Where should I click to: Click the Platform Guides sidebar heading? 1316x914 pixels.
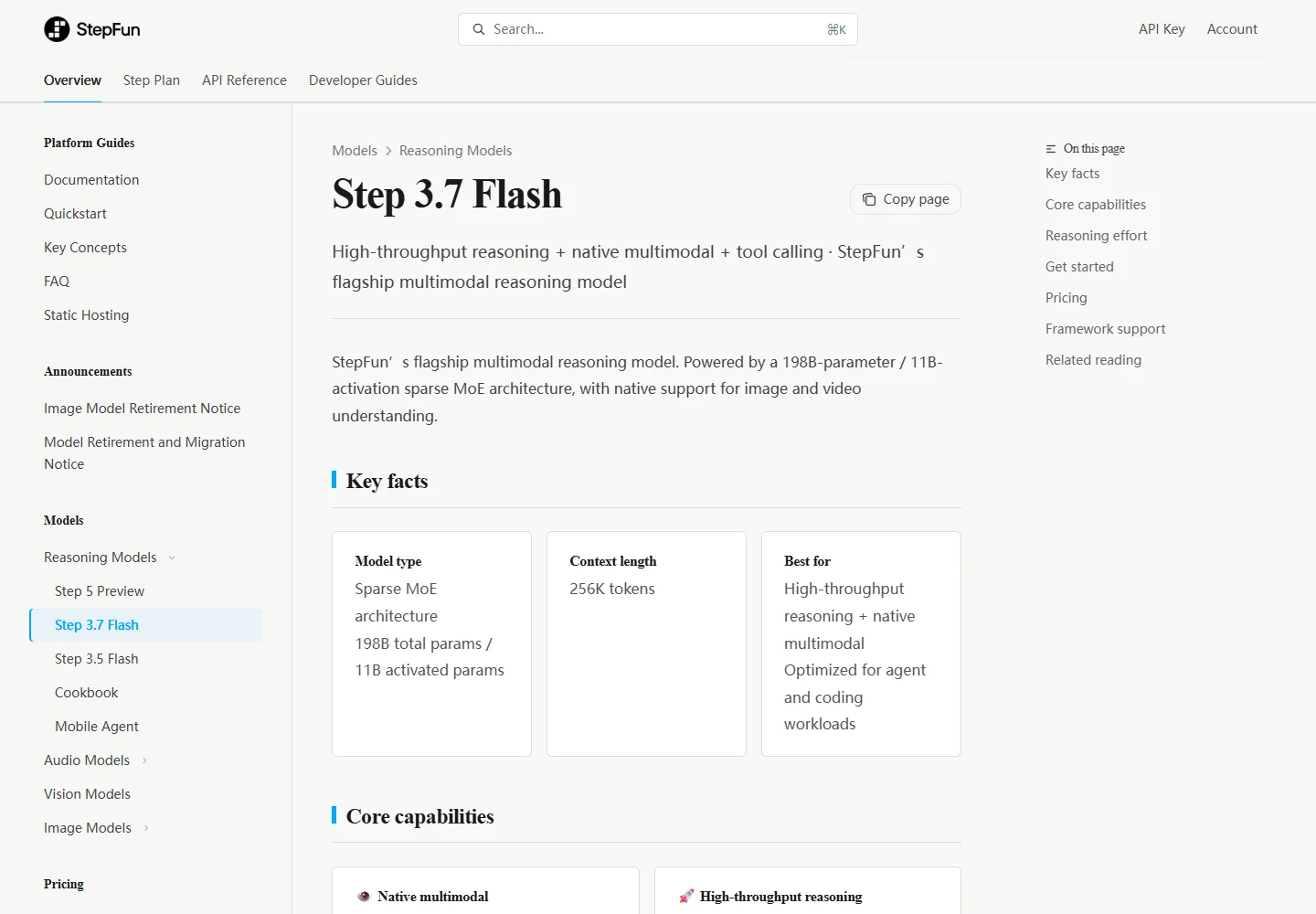(x=89, y=143)
